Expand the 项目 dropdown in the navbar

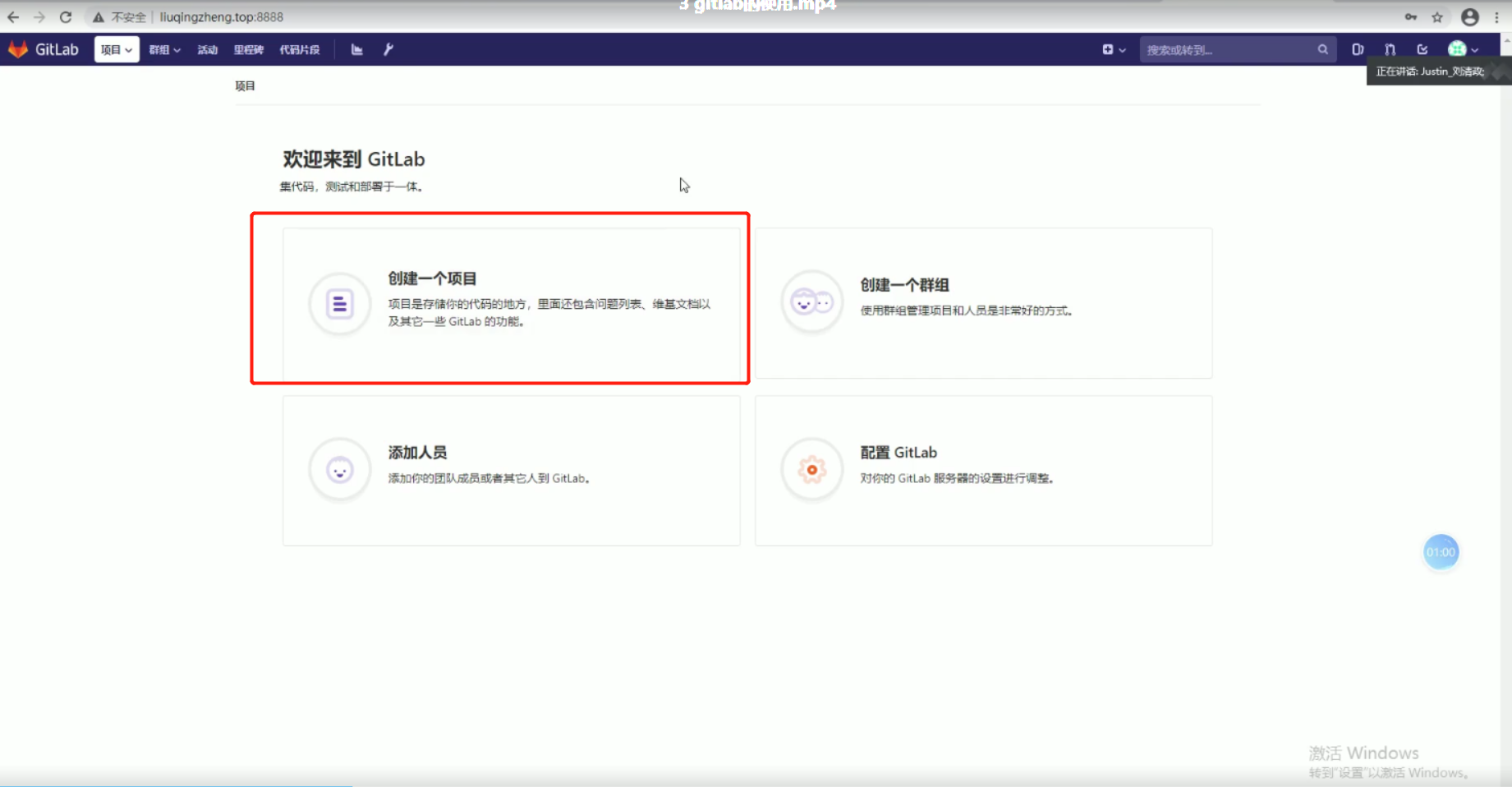[x=117, y=49]
